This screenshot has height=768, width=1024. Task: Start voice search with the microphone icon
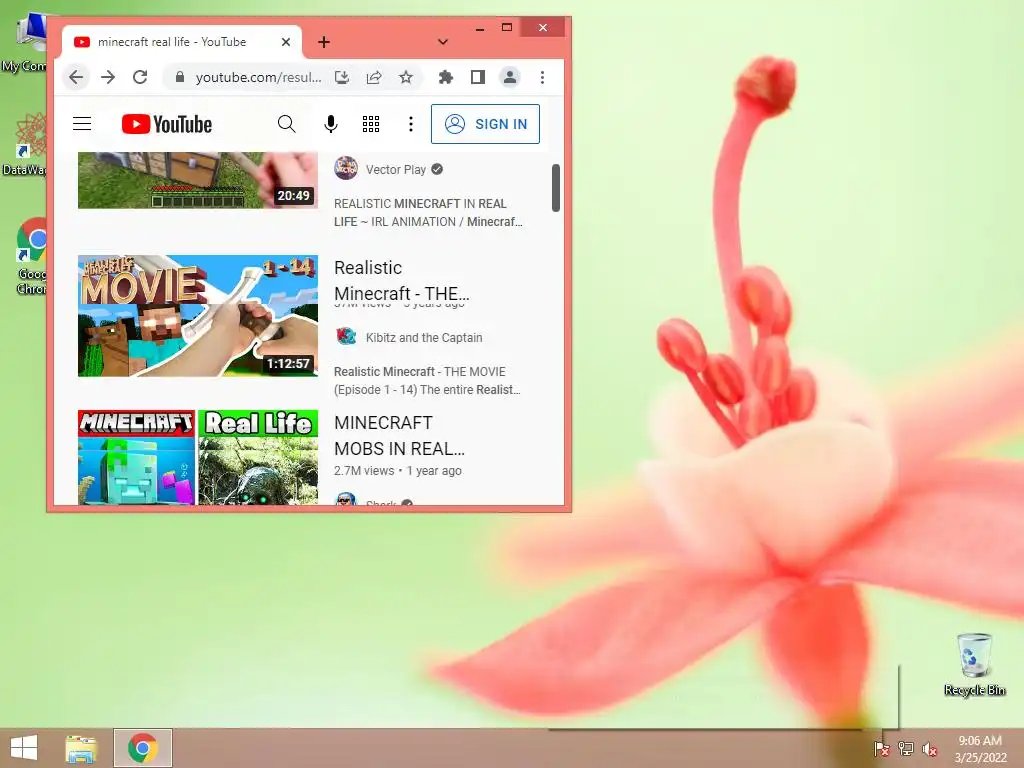point(331,123)
